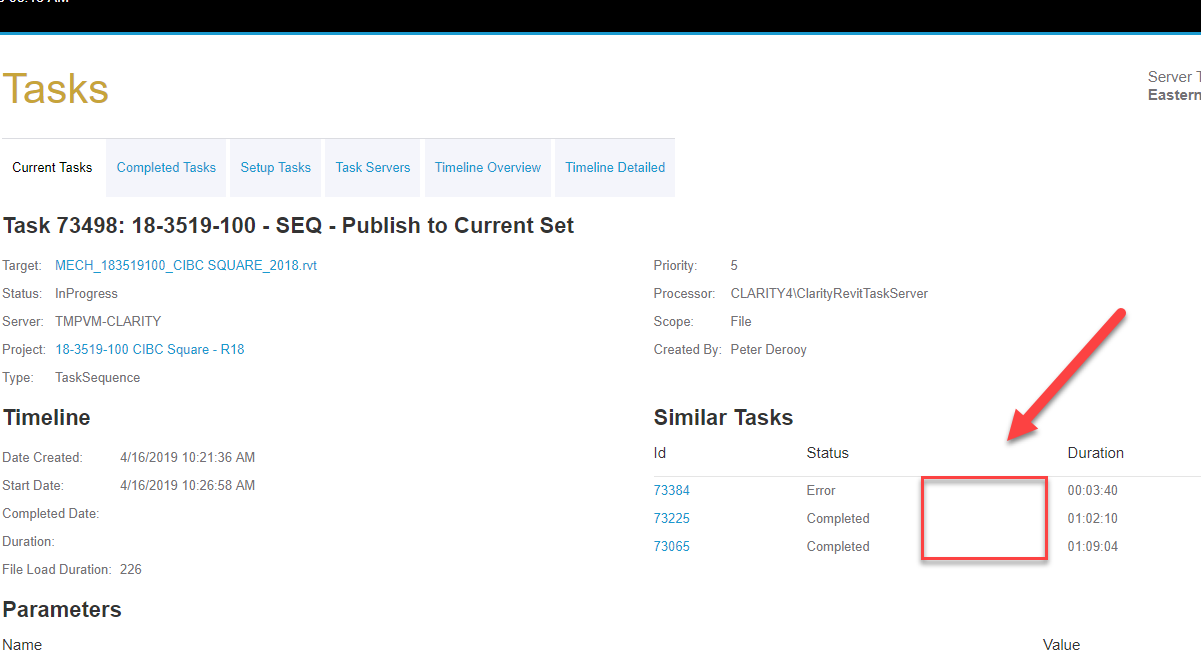The height and width of the screenshot is (664, 1201).
Task: Switch to the Current Tasks tab
Action: (x=52, y=167)
